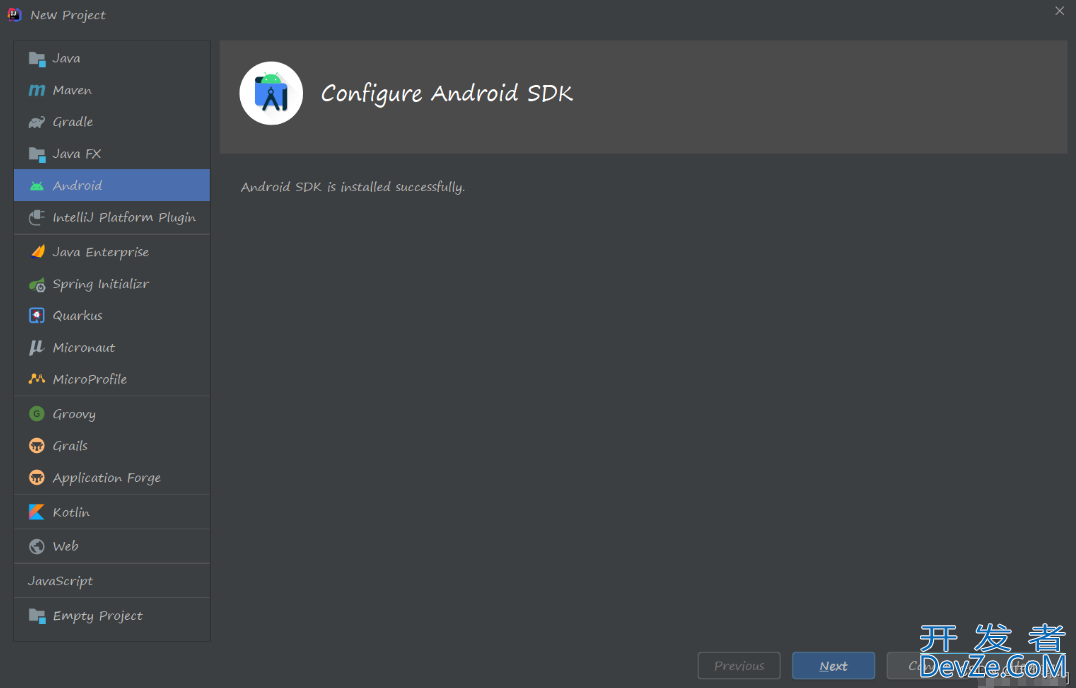Click the MicroProfile wave icon
The height and width of the screenshot is (688, 1076).
pos(37,379)
